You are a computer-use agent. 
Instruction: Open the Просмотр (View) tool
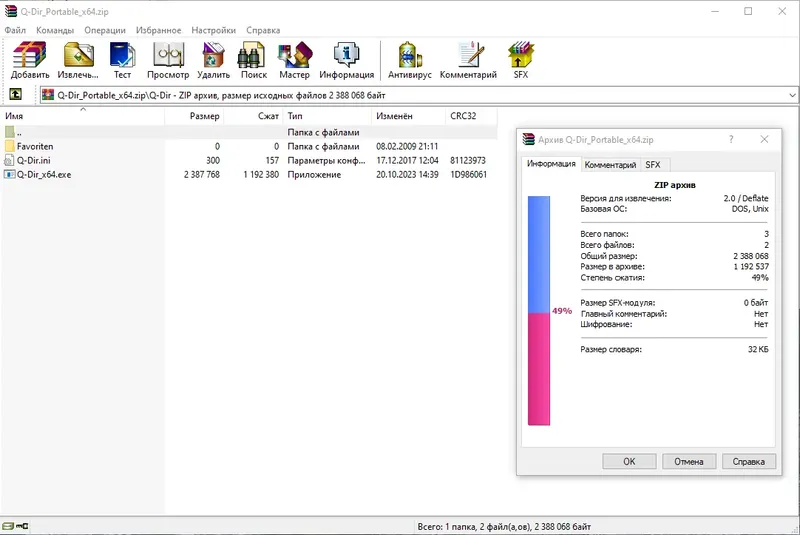click(168, 60)
